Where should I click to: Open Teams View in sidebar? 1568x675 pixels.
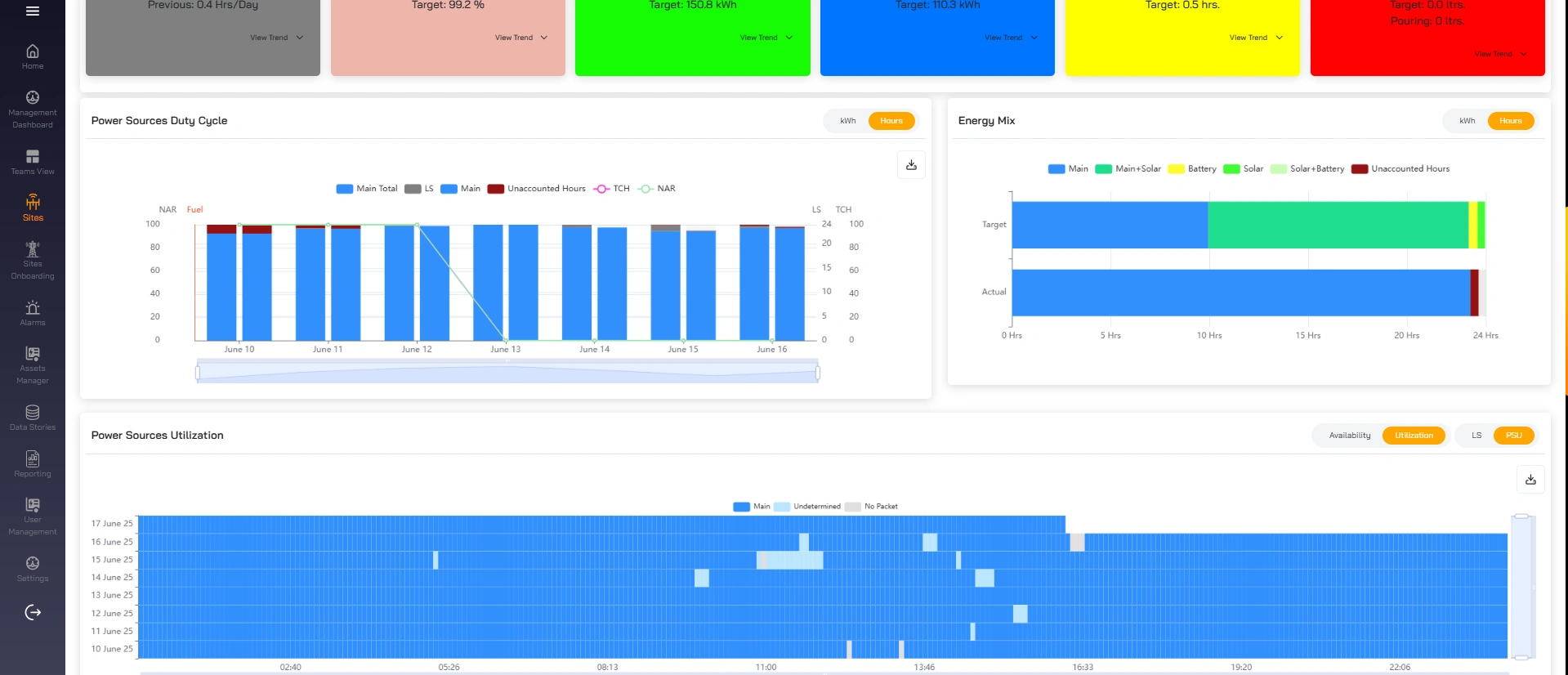[33, 162]
